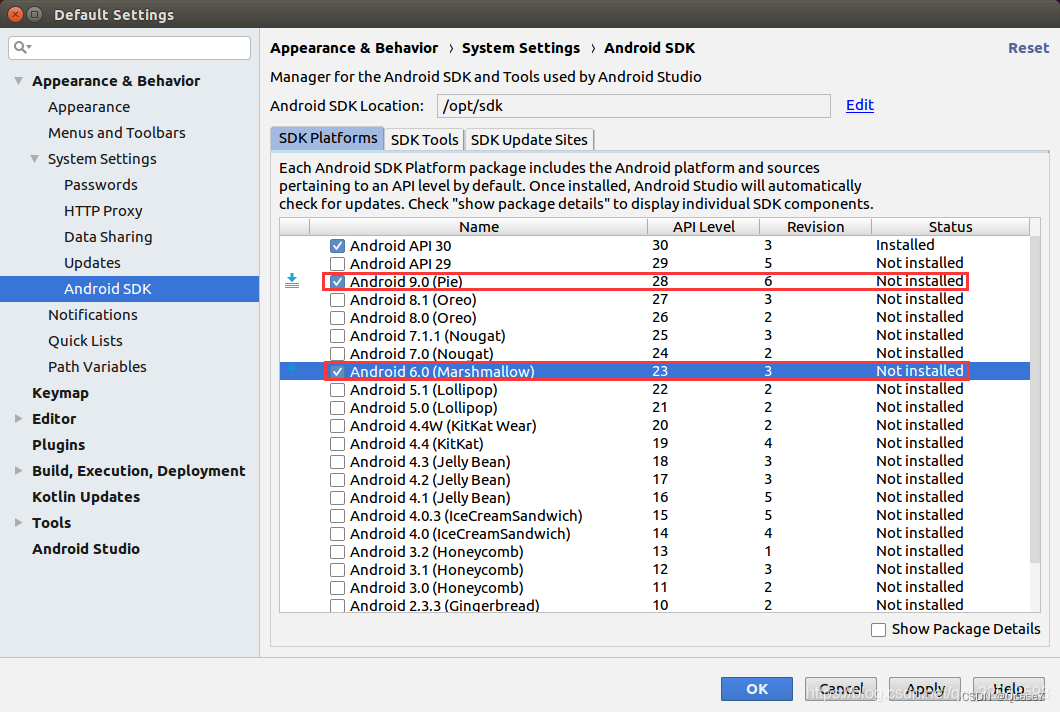Collapse the Appearance & Behavior tree node
Image resolution: width=1060 pixels, height=712 pixels.
(19, 80)
